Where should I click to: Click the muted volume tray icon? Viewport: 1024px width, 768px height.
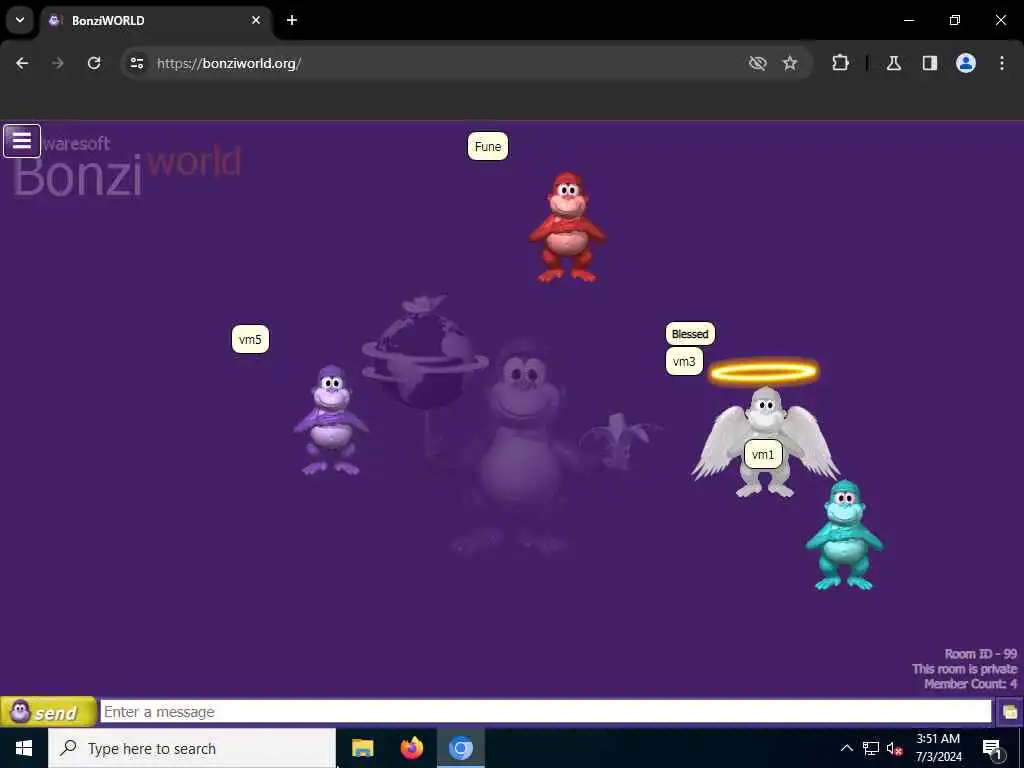pyautogui.click(x=895, y=748)
